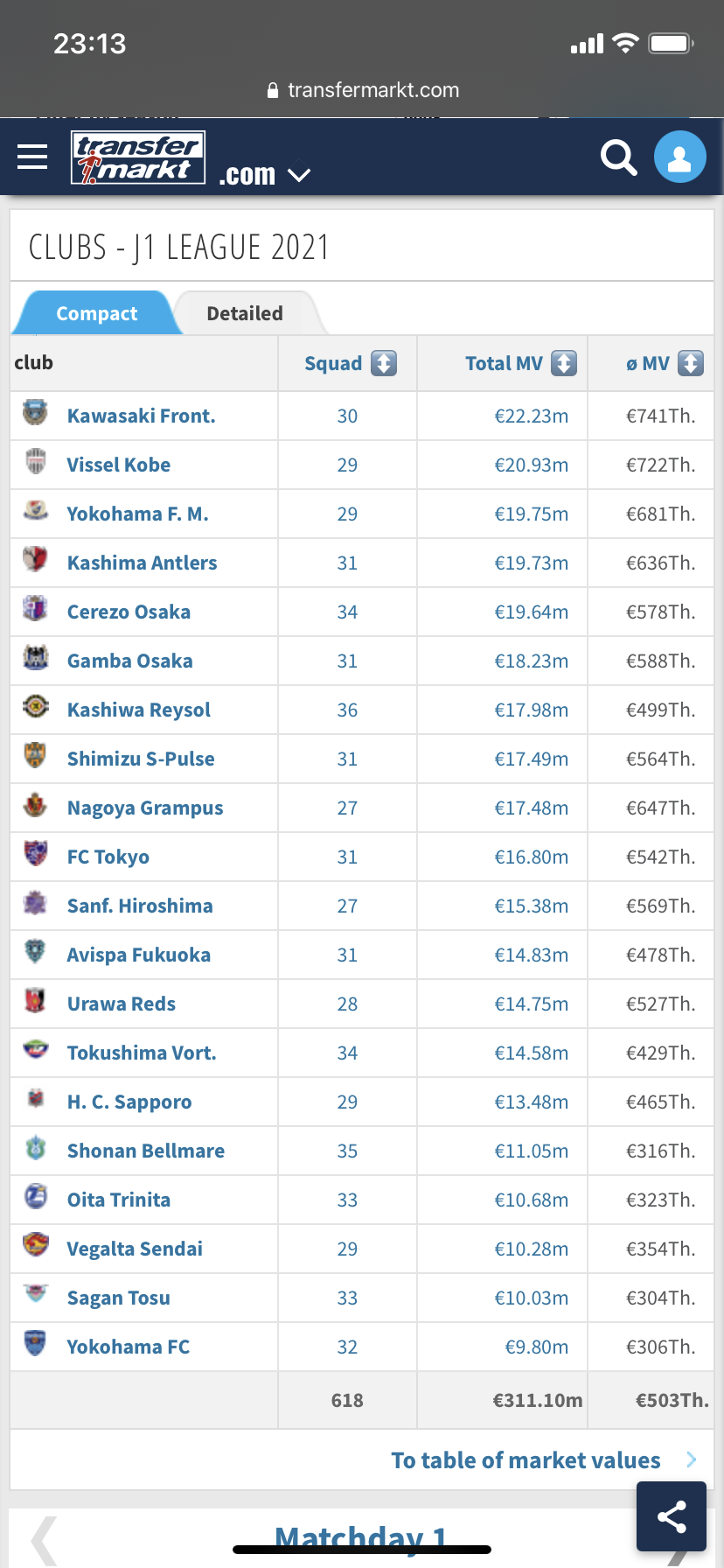
Task: Click the Kashima Antlers club crest
Action: pos(35,560)
